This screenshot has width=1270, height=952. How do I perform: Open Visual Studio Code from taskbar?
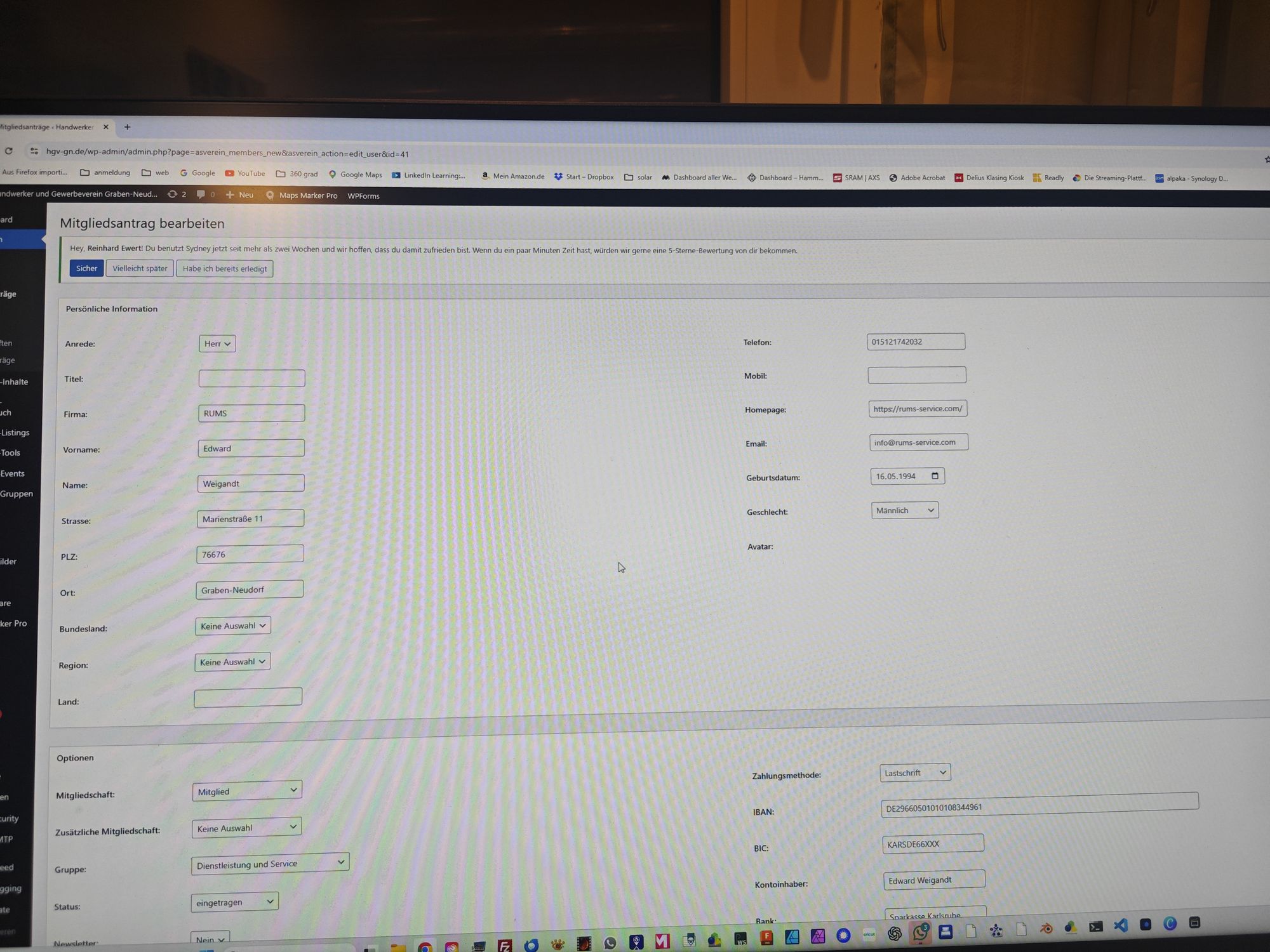(1121, 925)
